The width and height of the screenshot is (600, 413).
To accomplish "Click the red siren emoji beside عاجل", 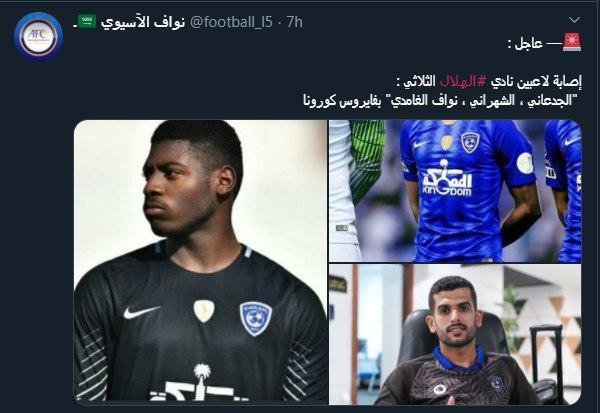I will [572, 42].
